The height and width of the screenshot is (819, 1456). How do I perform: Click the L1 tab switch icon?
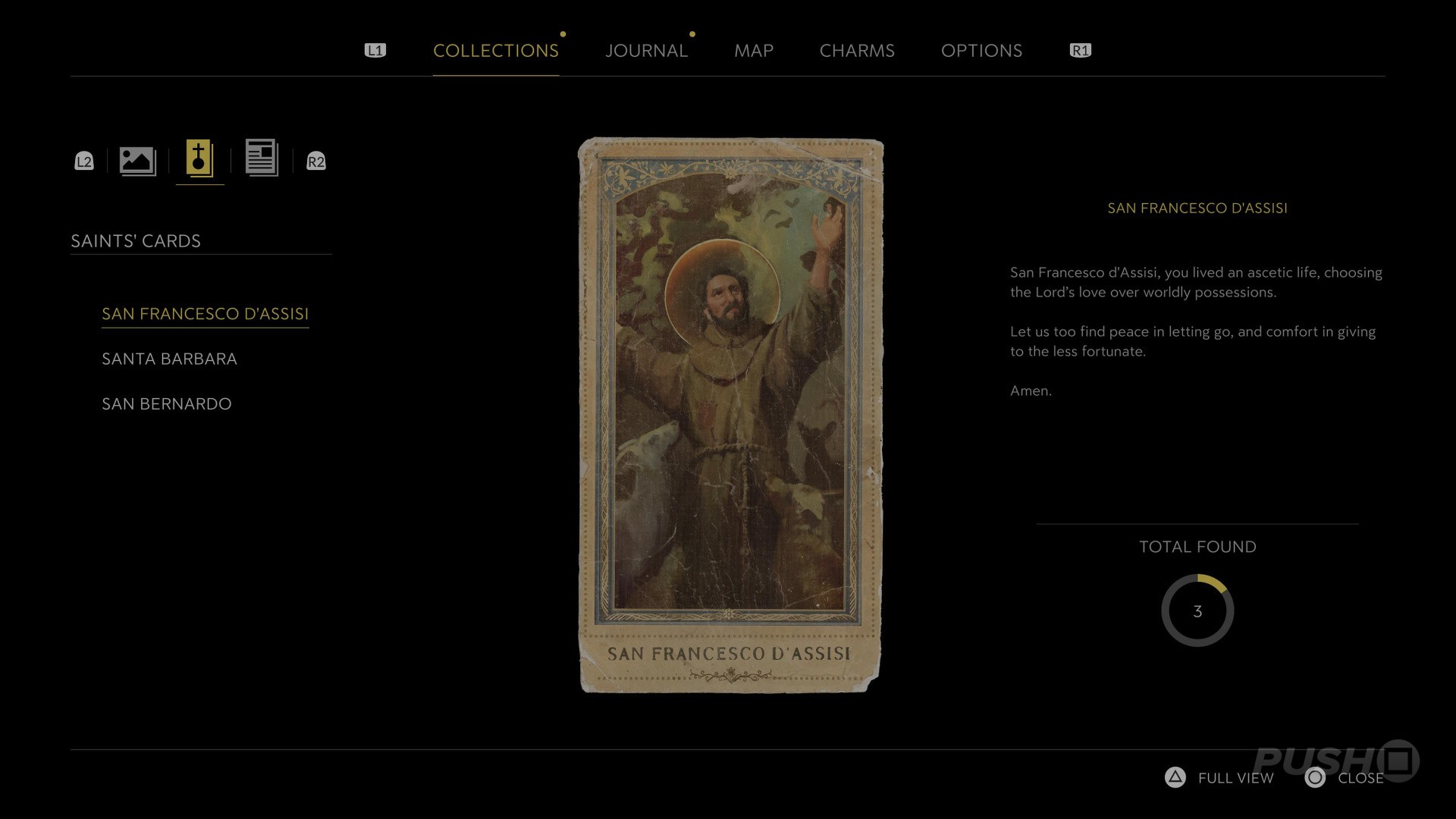pyautogui.click(x=375, y=50)
